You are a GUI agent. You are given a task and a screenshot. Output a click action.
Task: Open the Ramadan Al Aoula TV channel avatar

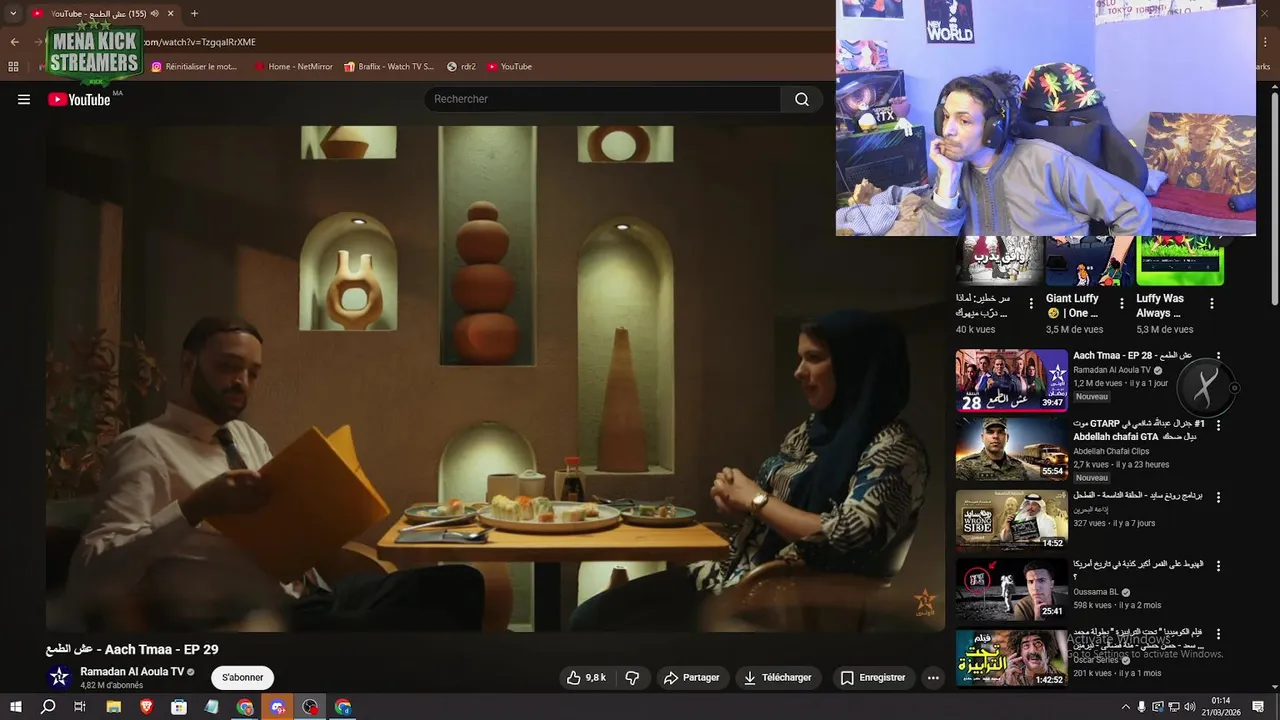(x=59, y=677)
